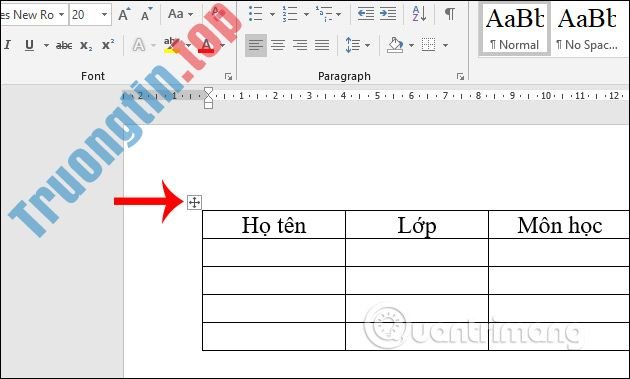Align text right
Viewport: 630px width, 379px height.
tap(300, 45)
